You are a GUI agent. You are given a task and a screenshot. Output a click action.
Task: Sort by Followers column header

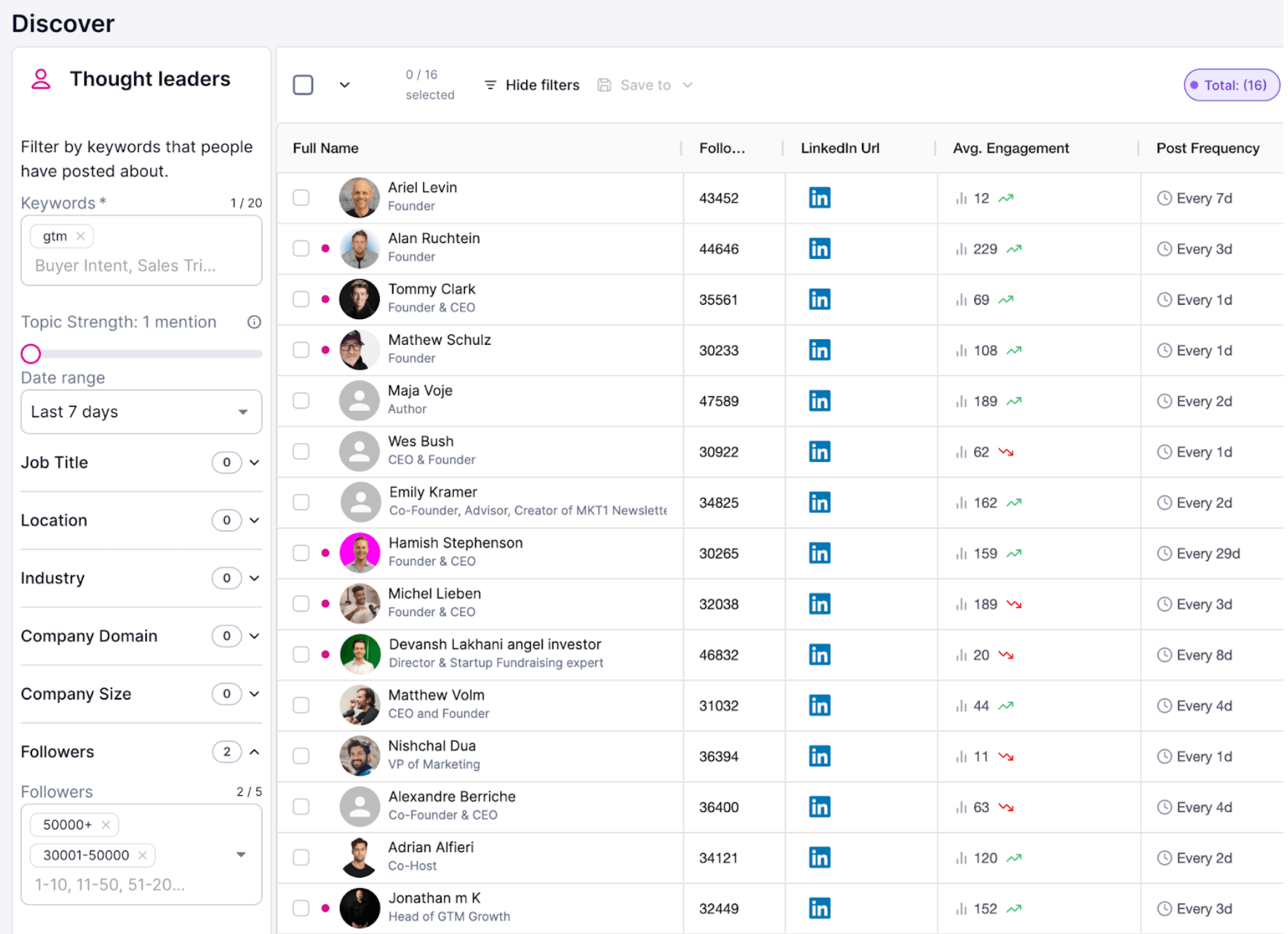[x=722, y=148]
